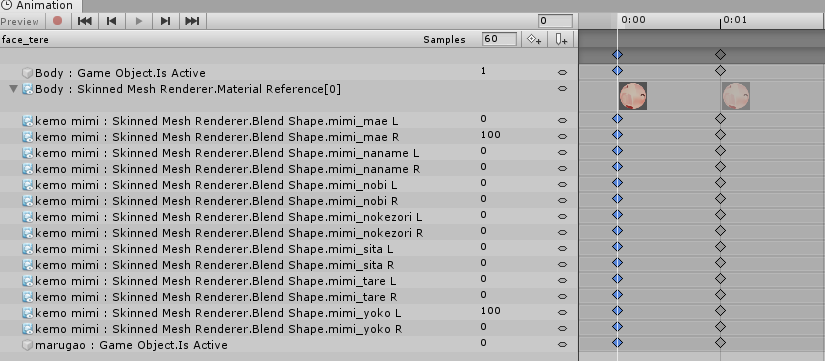The image size is (825, 361).
Task: Click renderer icon of mimi_nokezori L row
Action: pos(27,217)
